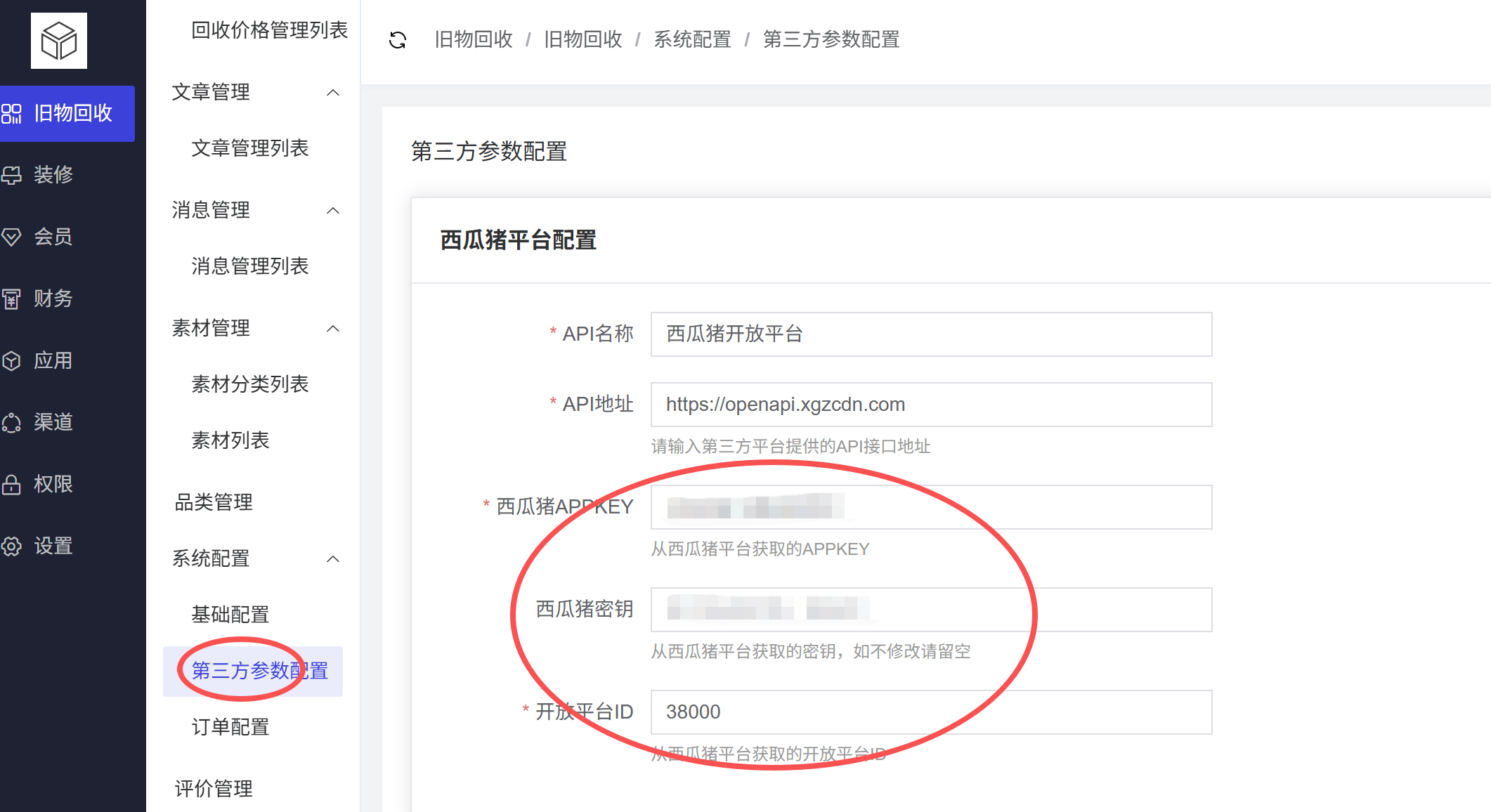
Task: Click the 开放平台ID input field
Action: [x=931, y=712]
